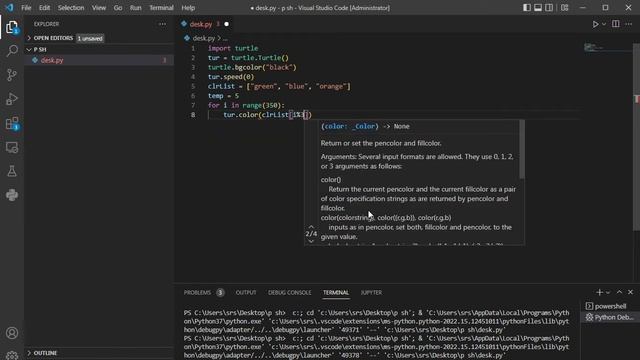Image resolution: width=640 pixels, height=360 pixels.
Task: Switch to the Debug Console tab
Action: tap(289, 293)
